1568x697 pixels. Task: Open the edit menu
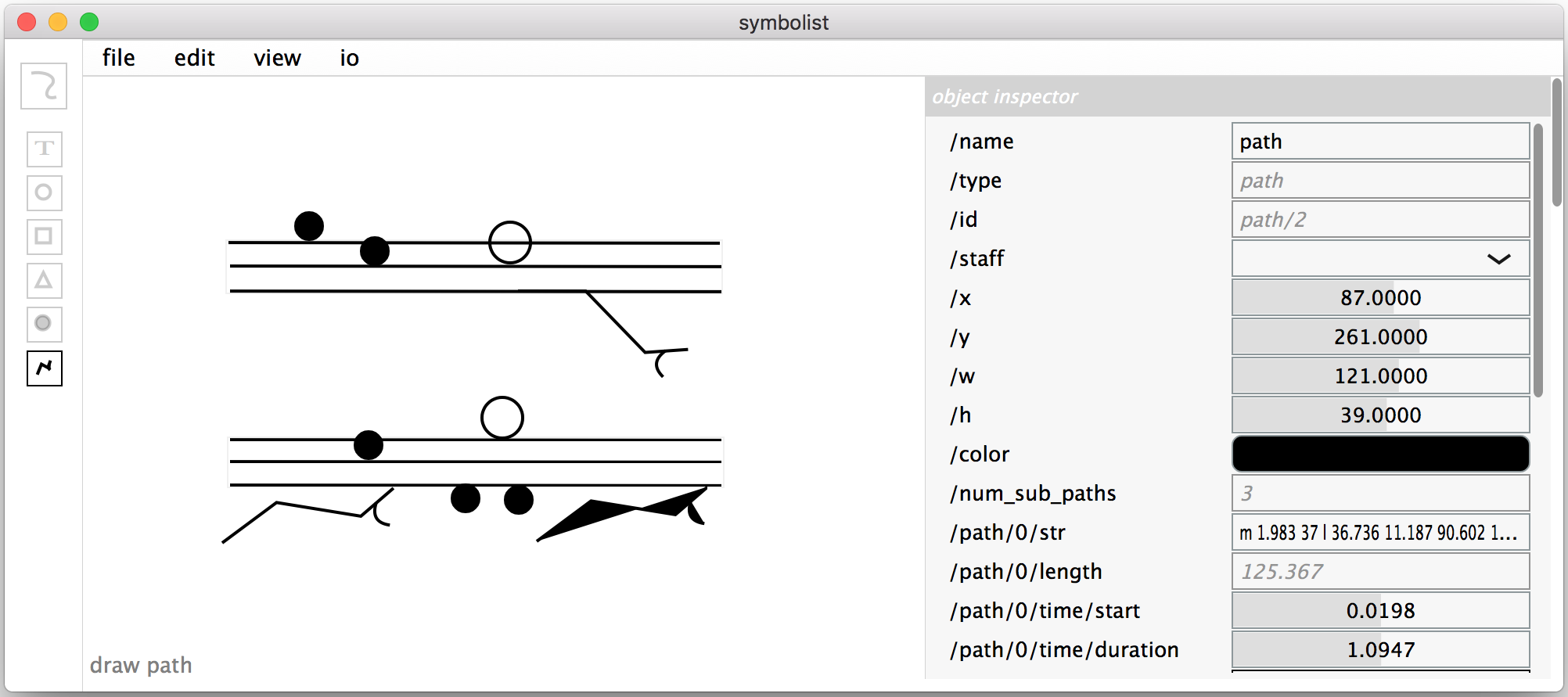pos(194,58)
